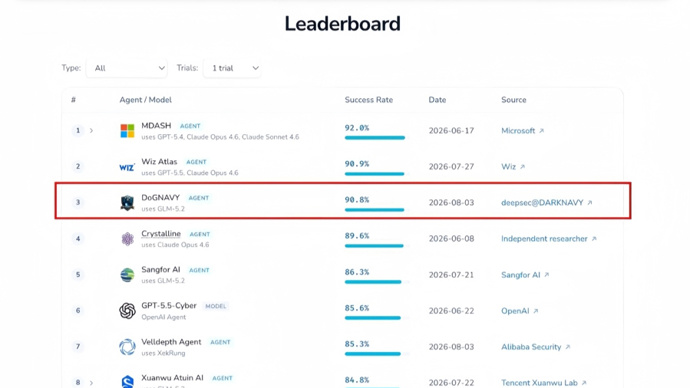The width and height of the screenshot is (690, 388).
Task: Click the external arrow next to deepsec@DARKNAVY
Action: point(590,203)
